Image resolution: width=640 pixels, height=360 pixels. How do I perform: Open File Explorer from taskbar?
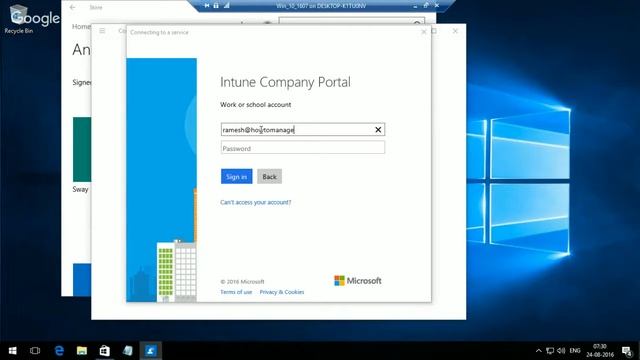(82, 351)
